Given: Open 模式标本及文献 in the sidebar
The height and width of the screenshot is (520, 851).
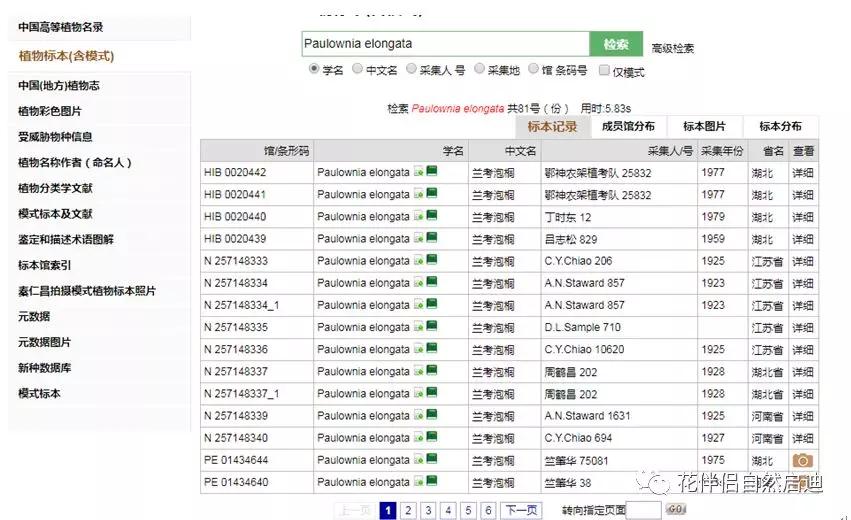Looking at the screenshot, I should [x=55, y=214].
